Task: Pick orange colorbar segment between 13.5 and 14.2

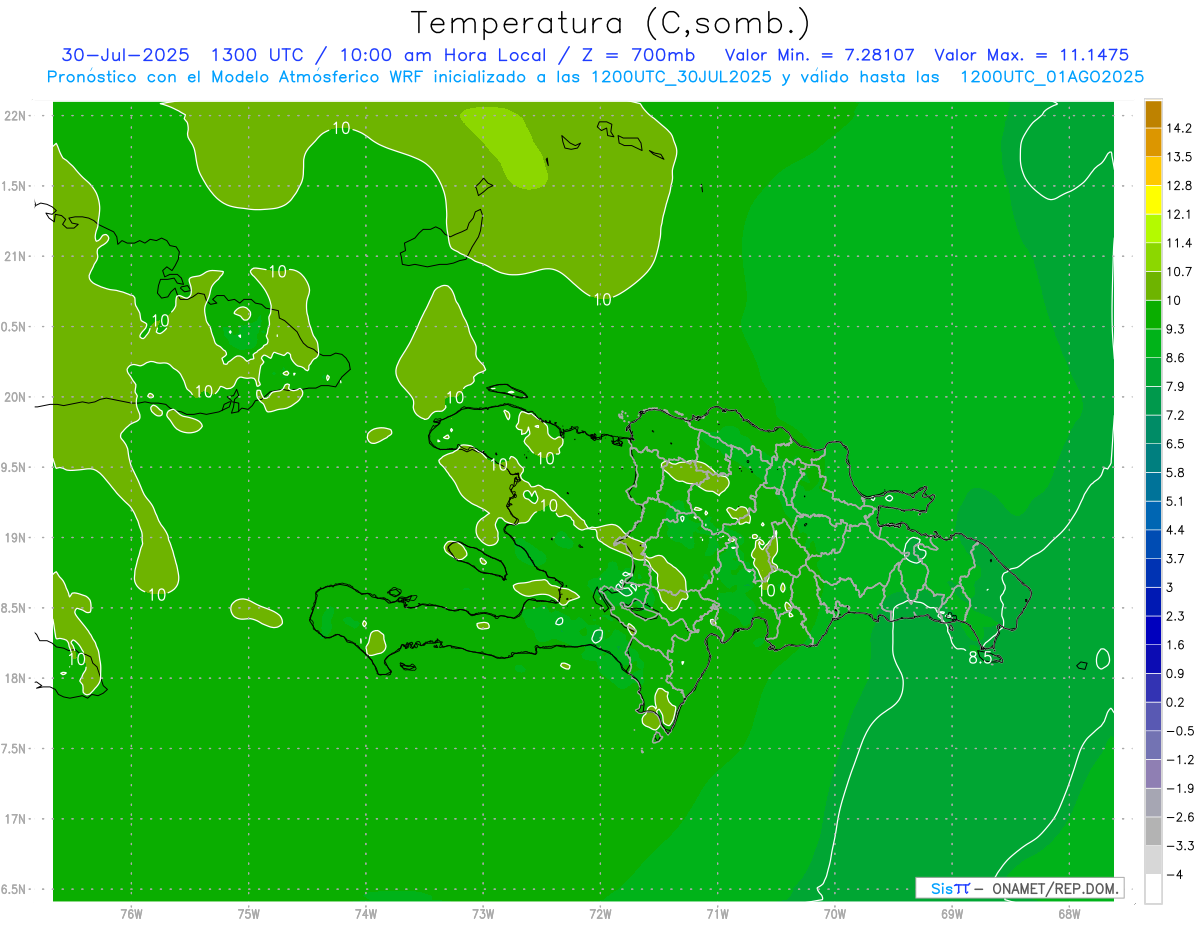Action: (1153, 142)
